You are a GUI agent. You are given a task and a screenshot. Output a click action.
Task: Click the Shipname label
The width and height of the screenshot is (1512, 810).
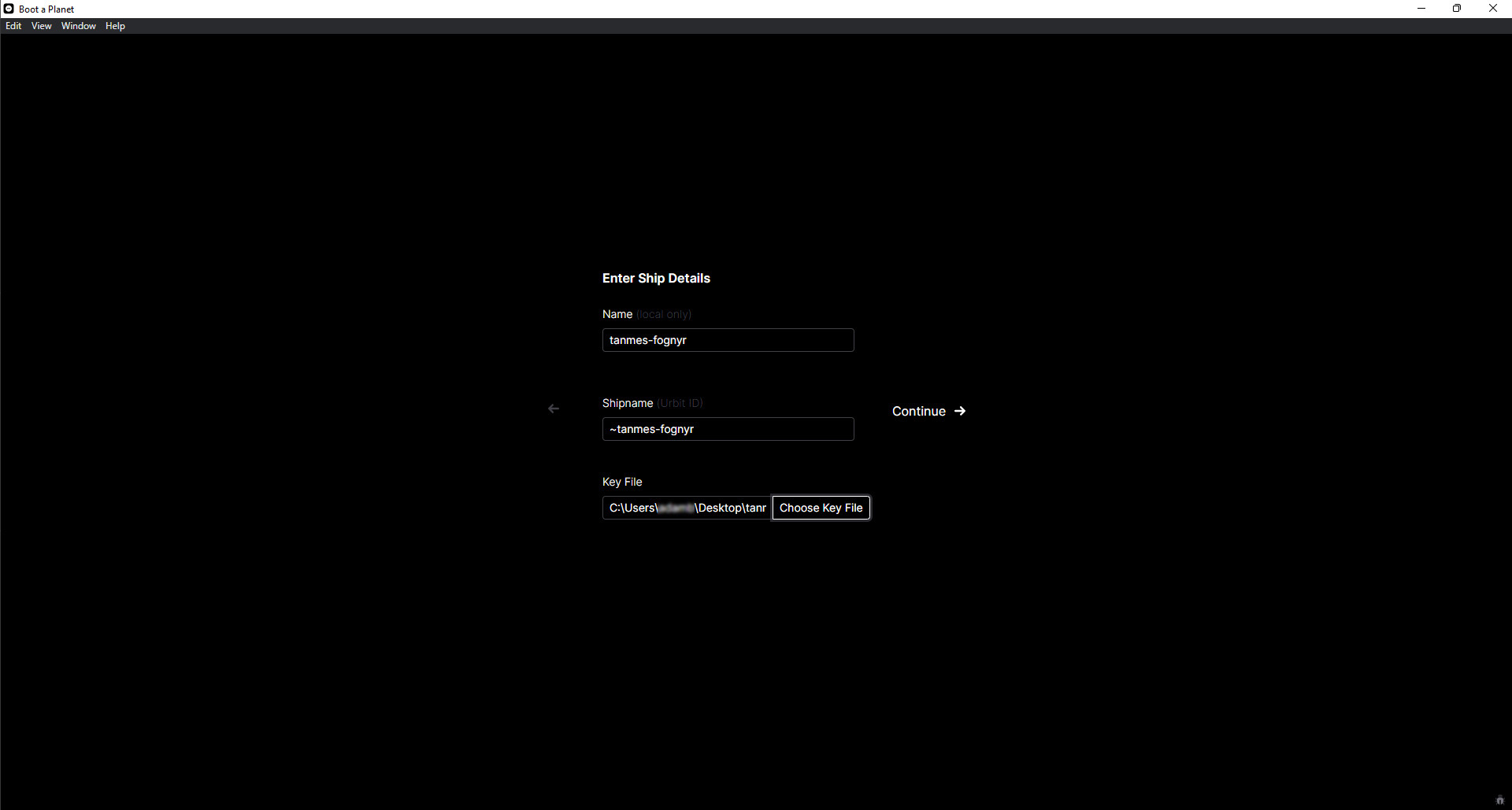click(628, 403)
